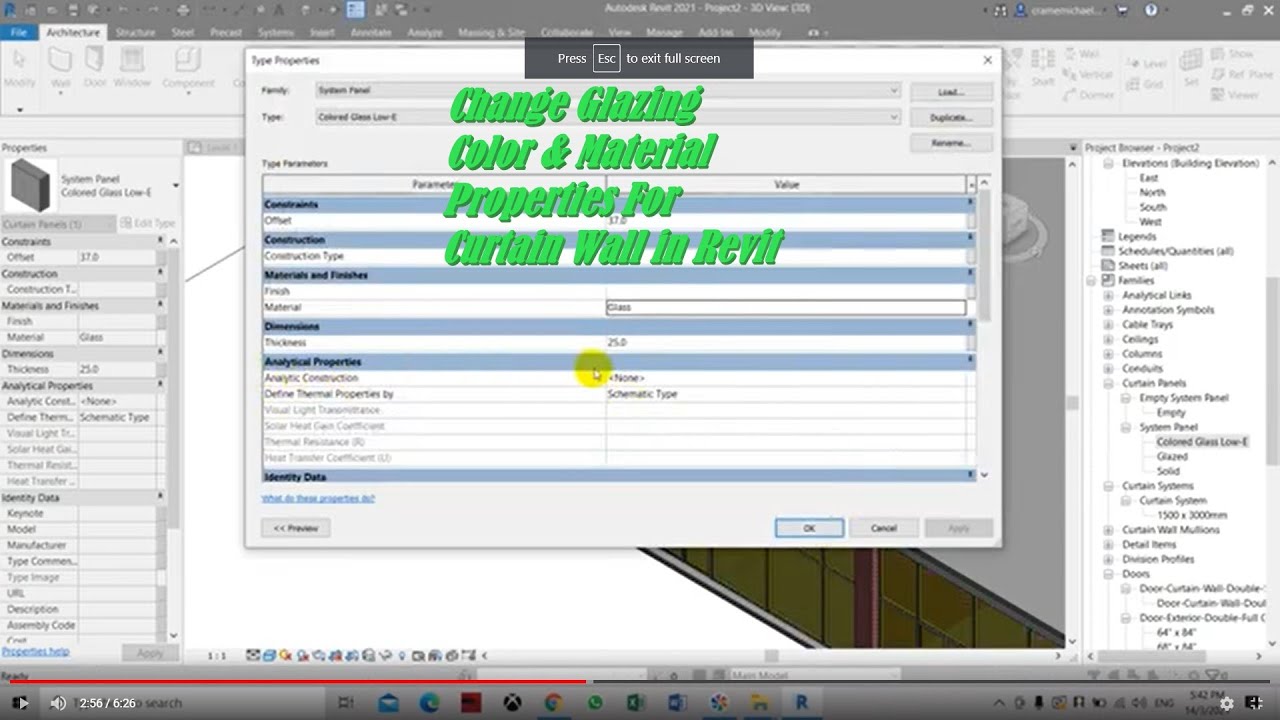Screen dimensions: 1280x720
Task: Click the System Panel type thumbnail in Properties
Action: point(29,185)
